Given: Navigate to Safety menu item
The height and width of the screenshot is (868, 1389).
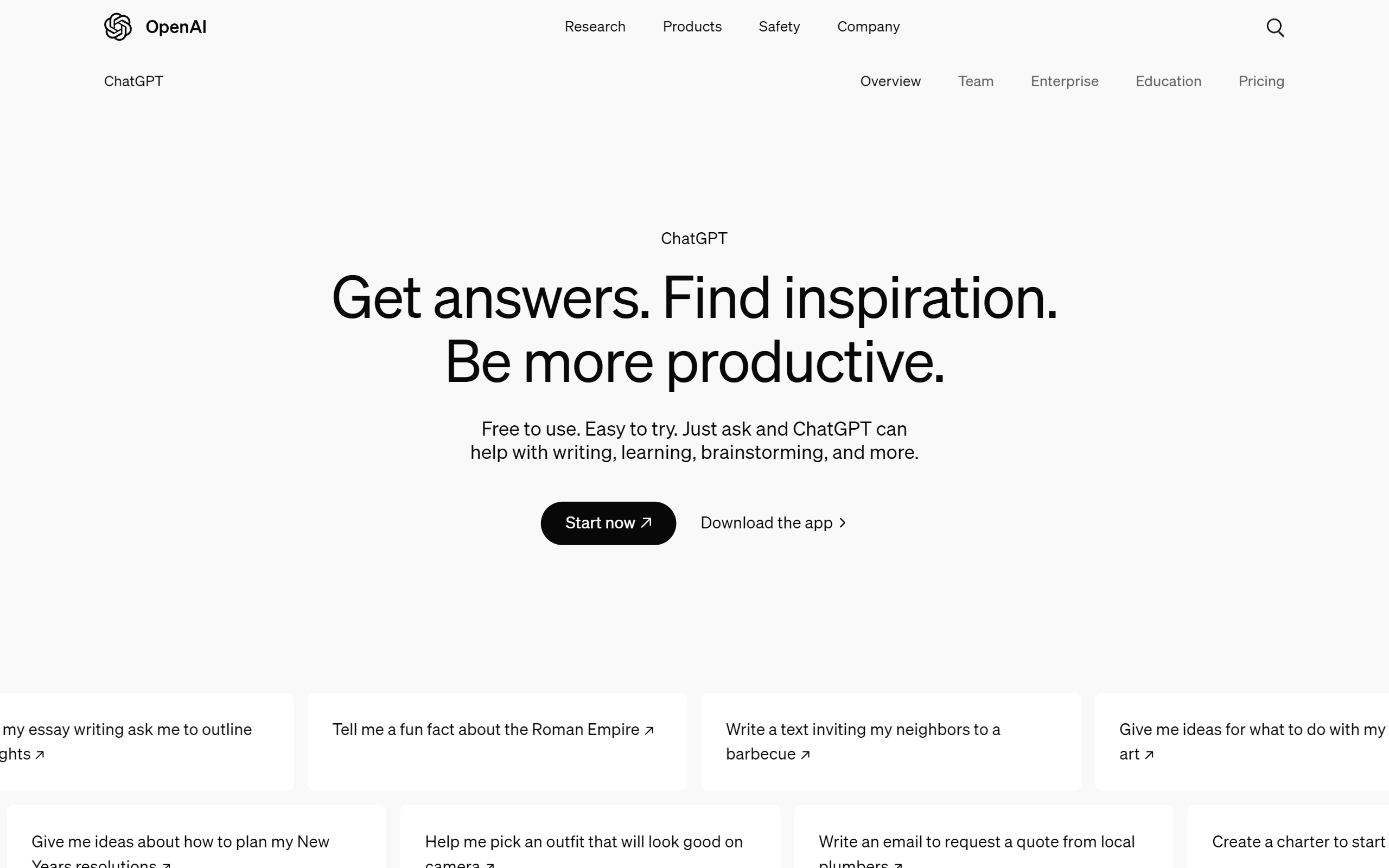Looking at the screenshot, I should 779,27.
